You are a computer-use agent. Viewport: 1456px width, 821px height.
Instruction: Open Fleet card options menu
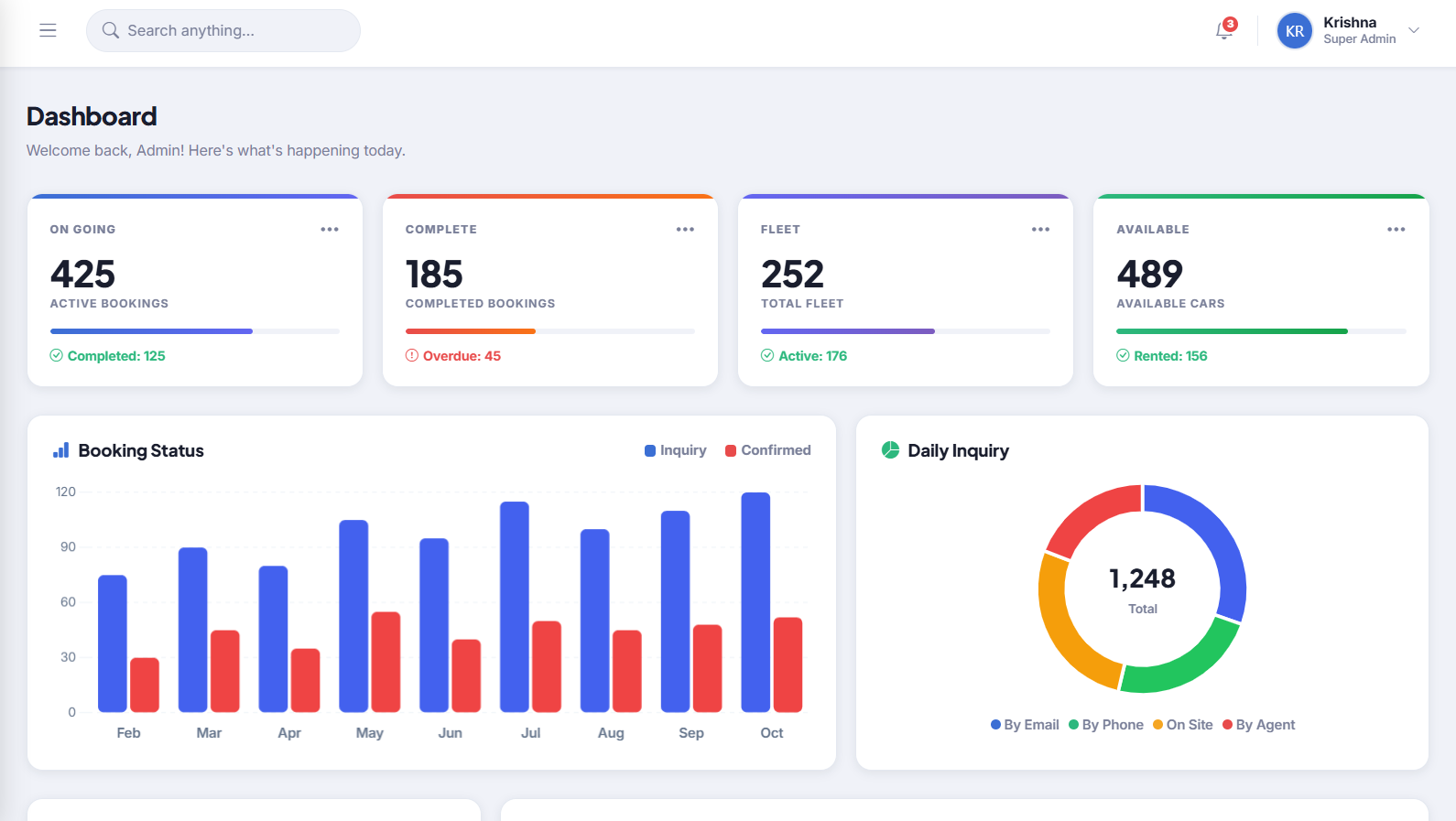tap(1040, 230)
